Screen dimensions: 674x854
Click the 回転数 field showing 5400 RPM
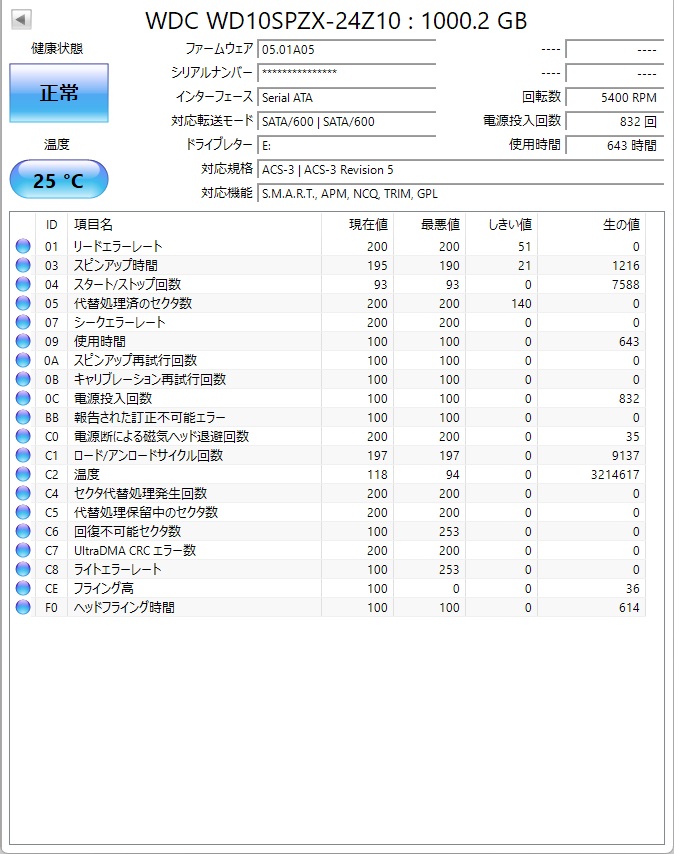coord(614,97)
